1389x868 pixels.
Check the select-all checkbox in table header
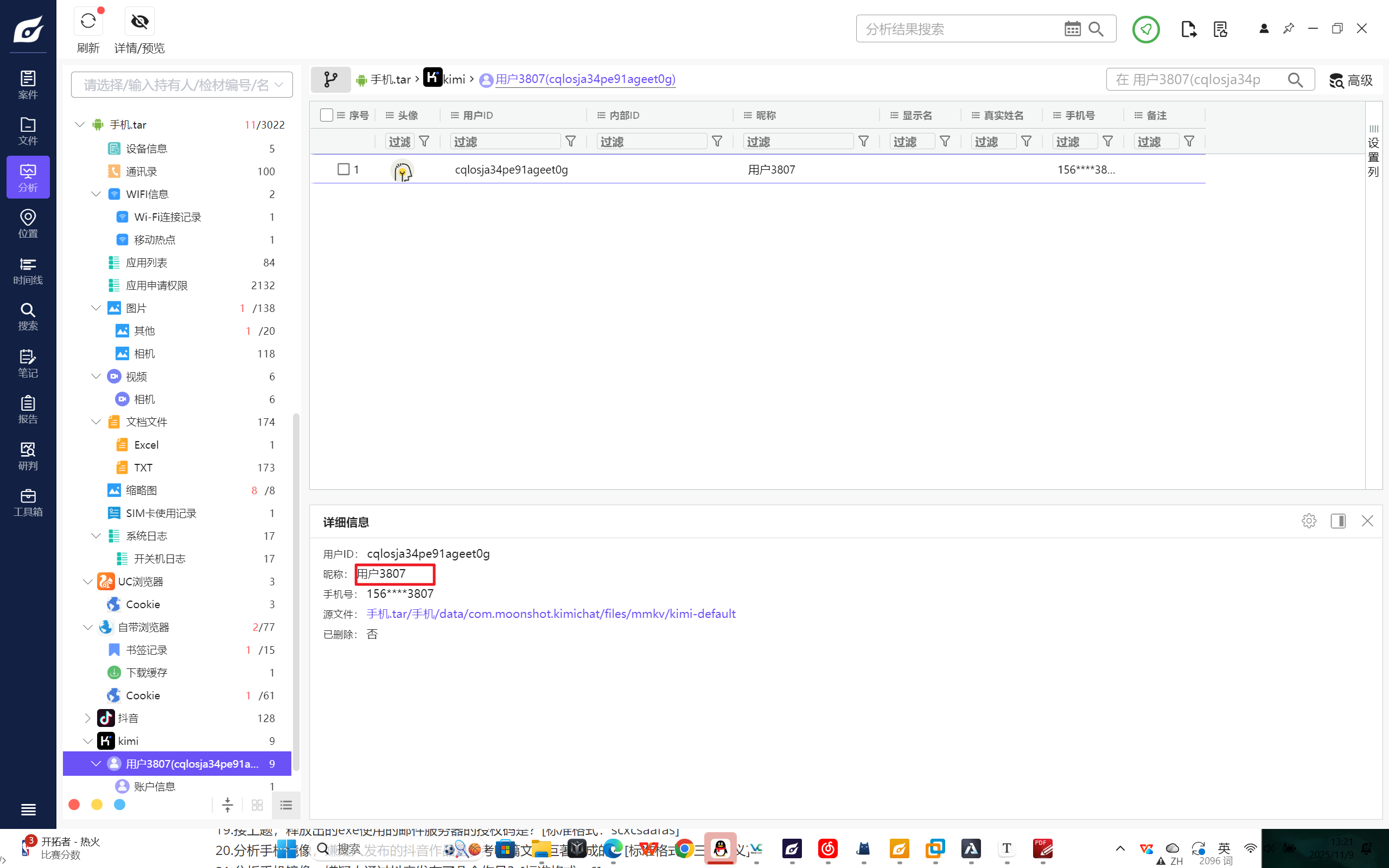click(x=327, y=116)
